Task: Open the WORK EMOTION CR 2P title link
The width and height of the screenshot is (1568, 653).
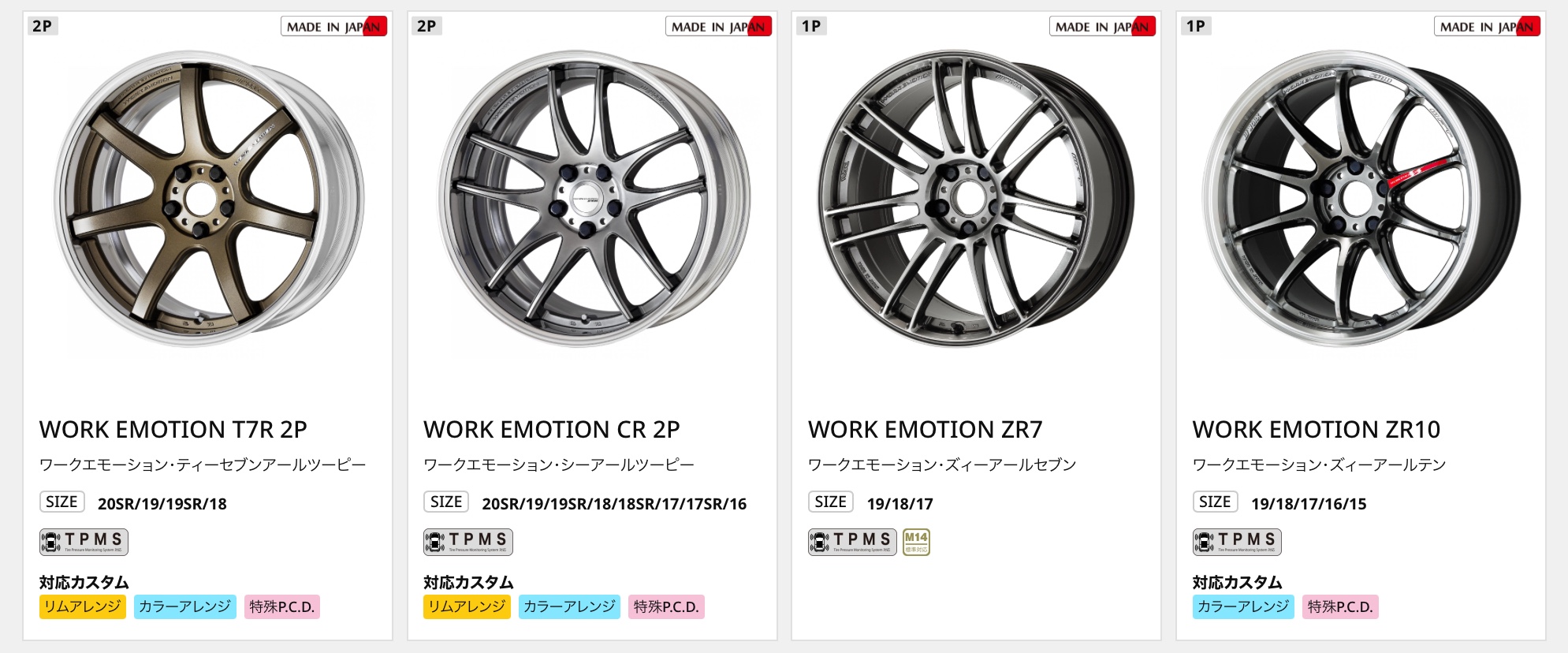Action: (552, 430)
